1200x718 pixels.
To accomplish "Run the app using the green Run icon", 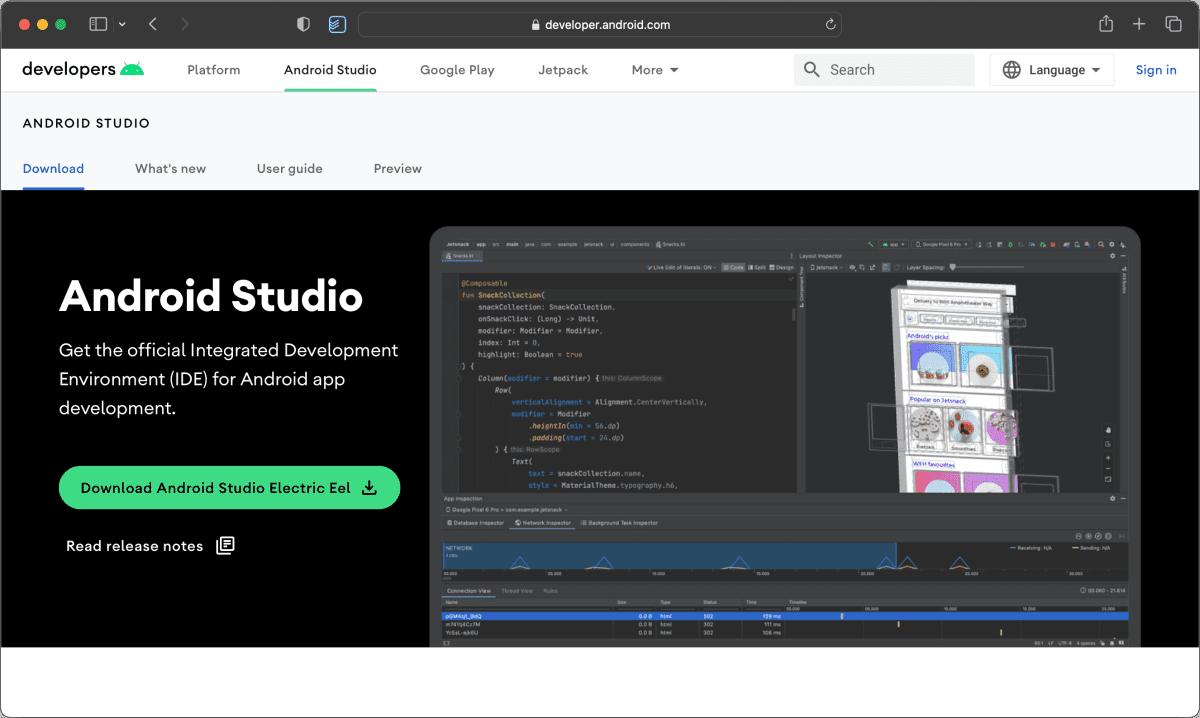I will [x=1011, y=243].
